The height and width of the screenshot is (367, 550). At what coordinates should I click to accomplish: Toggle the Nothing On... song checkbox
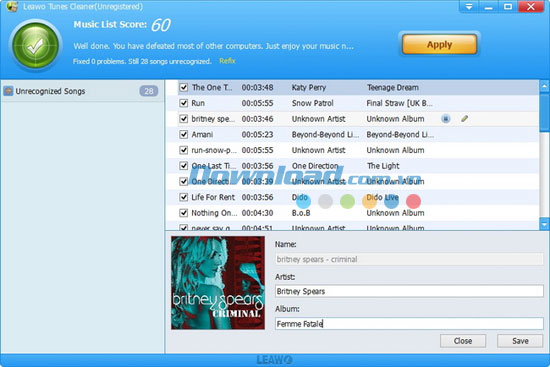(x=183, y=213)
